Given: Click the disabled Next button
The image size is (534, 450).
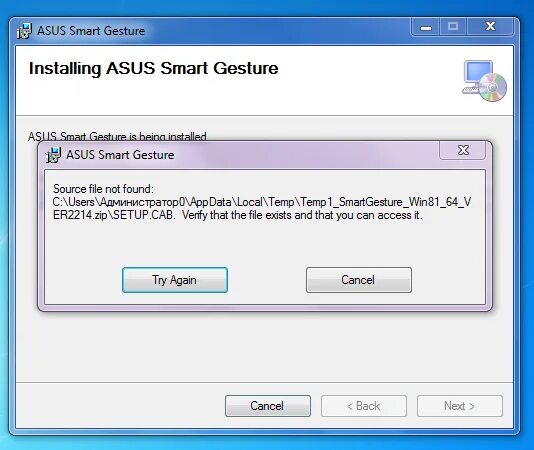Looking at the screenshot, I should click(460, 406).
